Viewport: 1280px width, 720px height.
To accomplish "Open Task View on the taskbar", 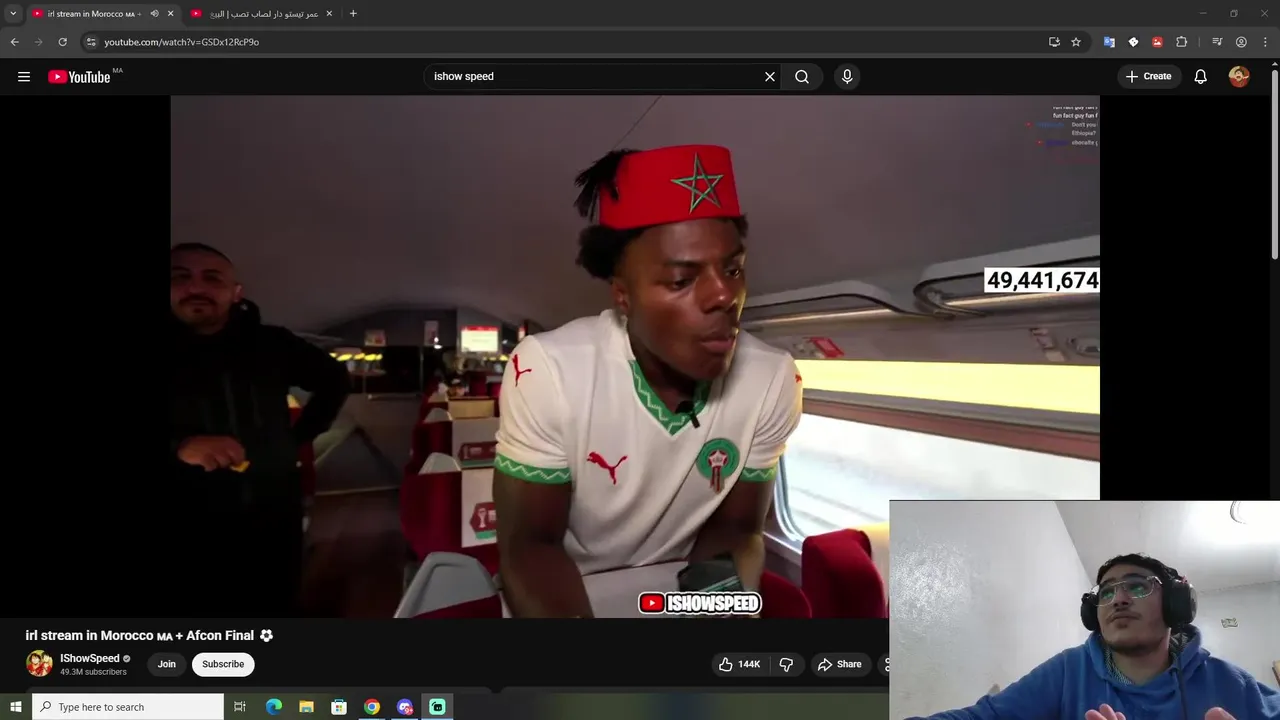I will pyautogui.click(x=240, y=707).
